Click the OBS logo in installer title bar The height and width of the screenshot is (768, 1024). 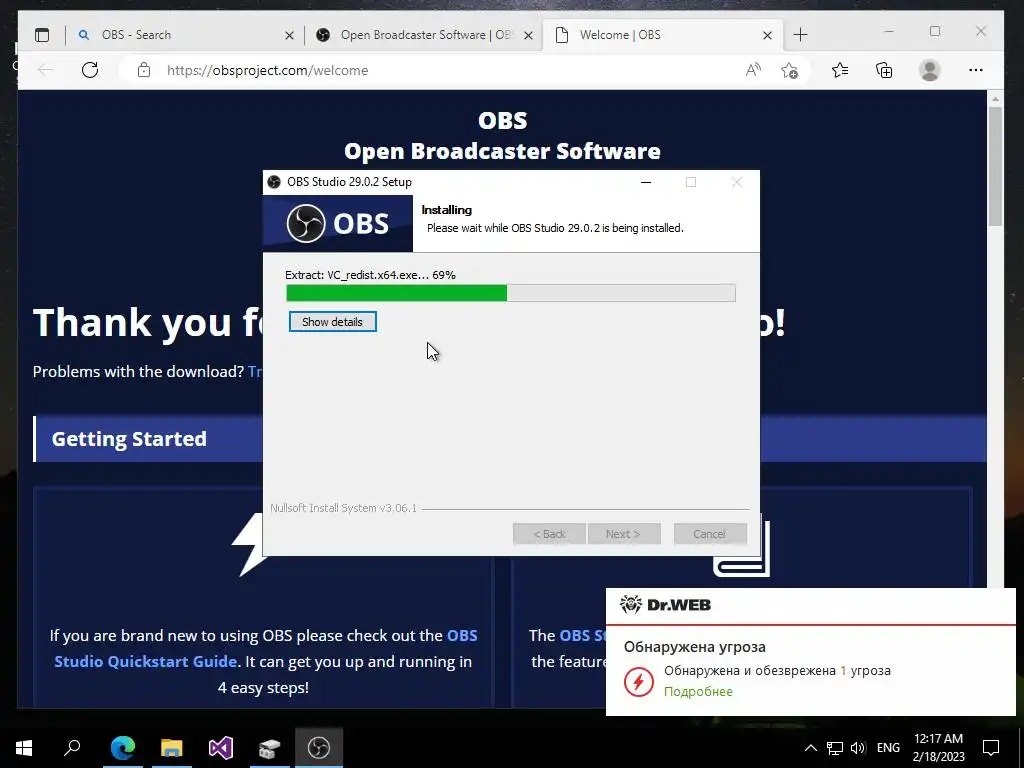tap(274, 182)
